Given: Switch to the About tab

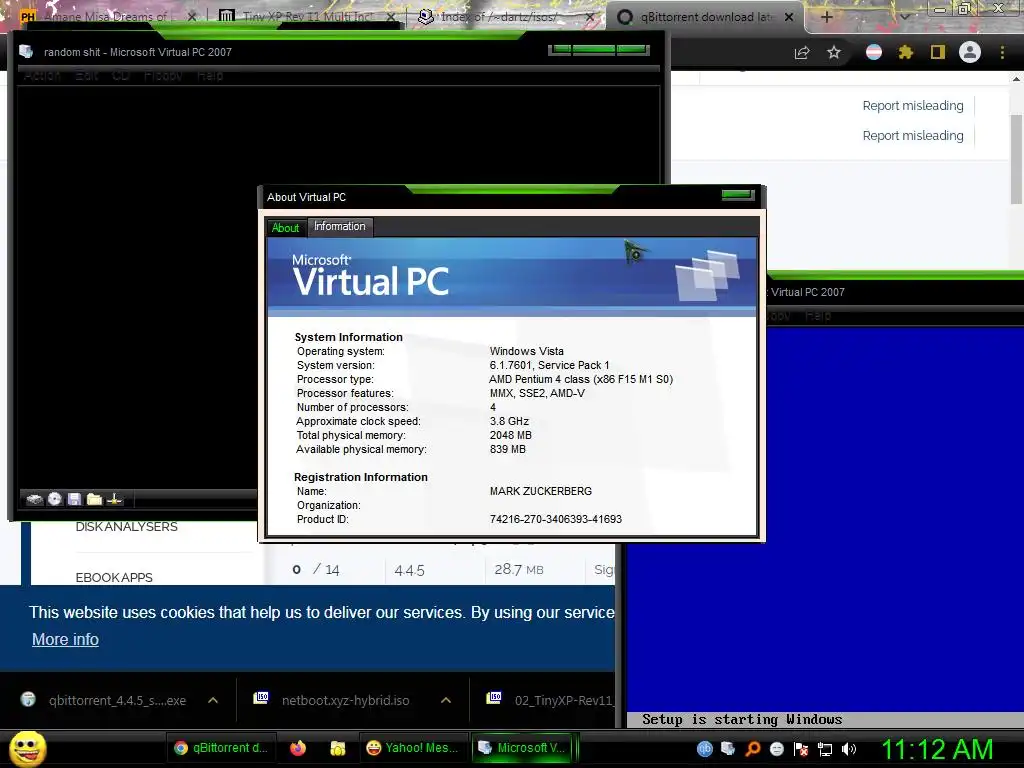Looking at the screenshot, I should 285,227.
